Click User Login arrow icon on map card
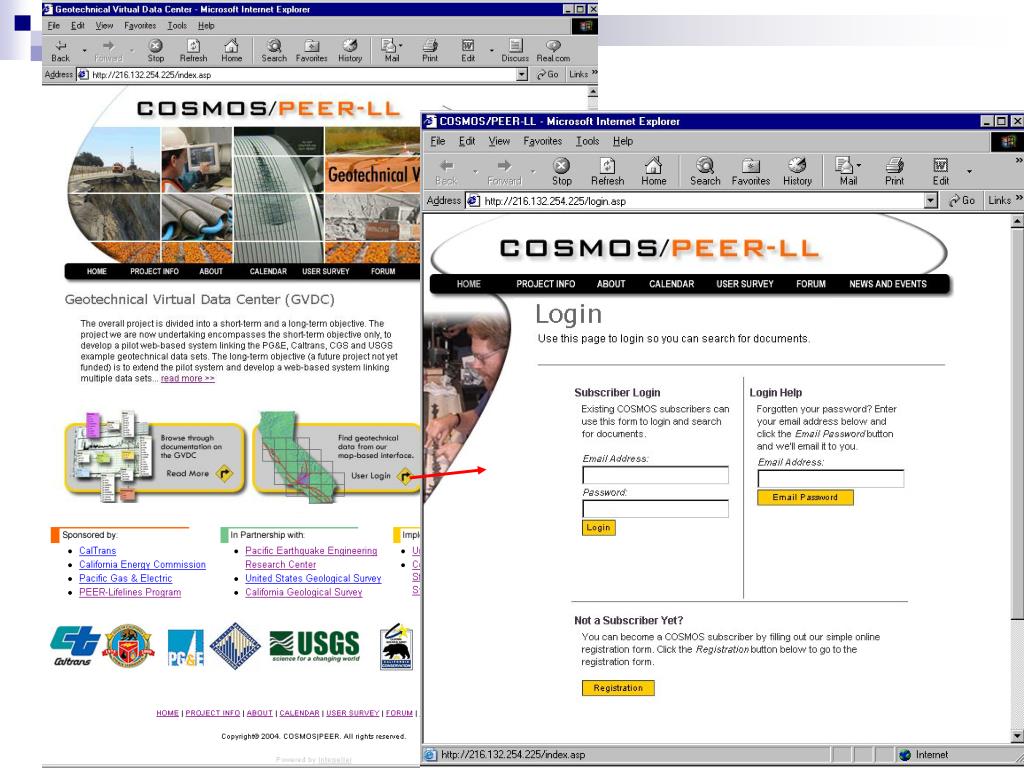The image size is (1024, 768). tap(405, 475)
